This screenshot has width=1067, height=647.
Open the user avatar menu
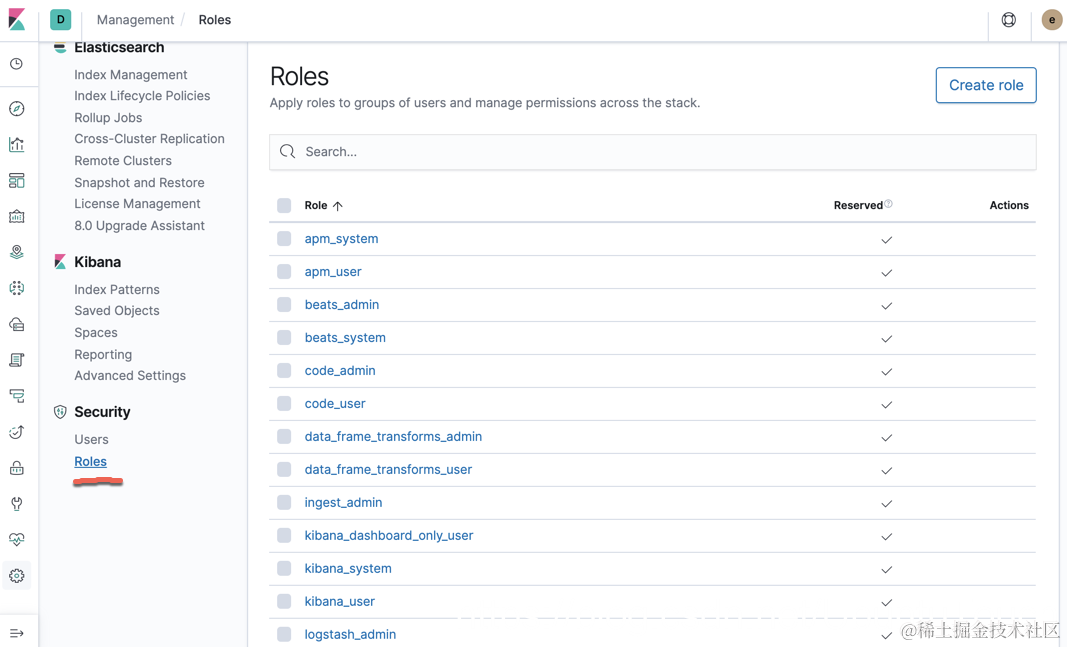click(1051, 20)
